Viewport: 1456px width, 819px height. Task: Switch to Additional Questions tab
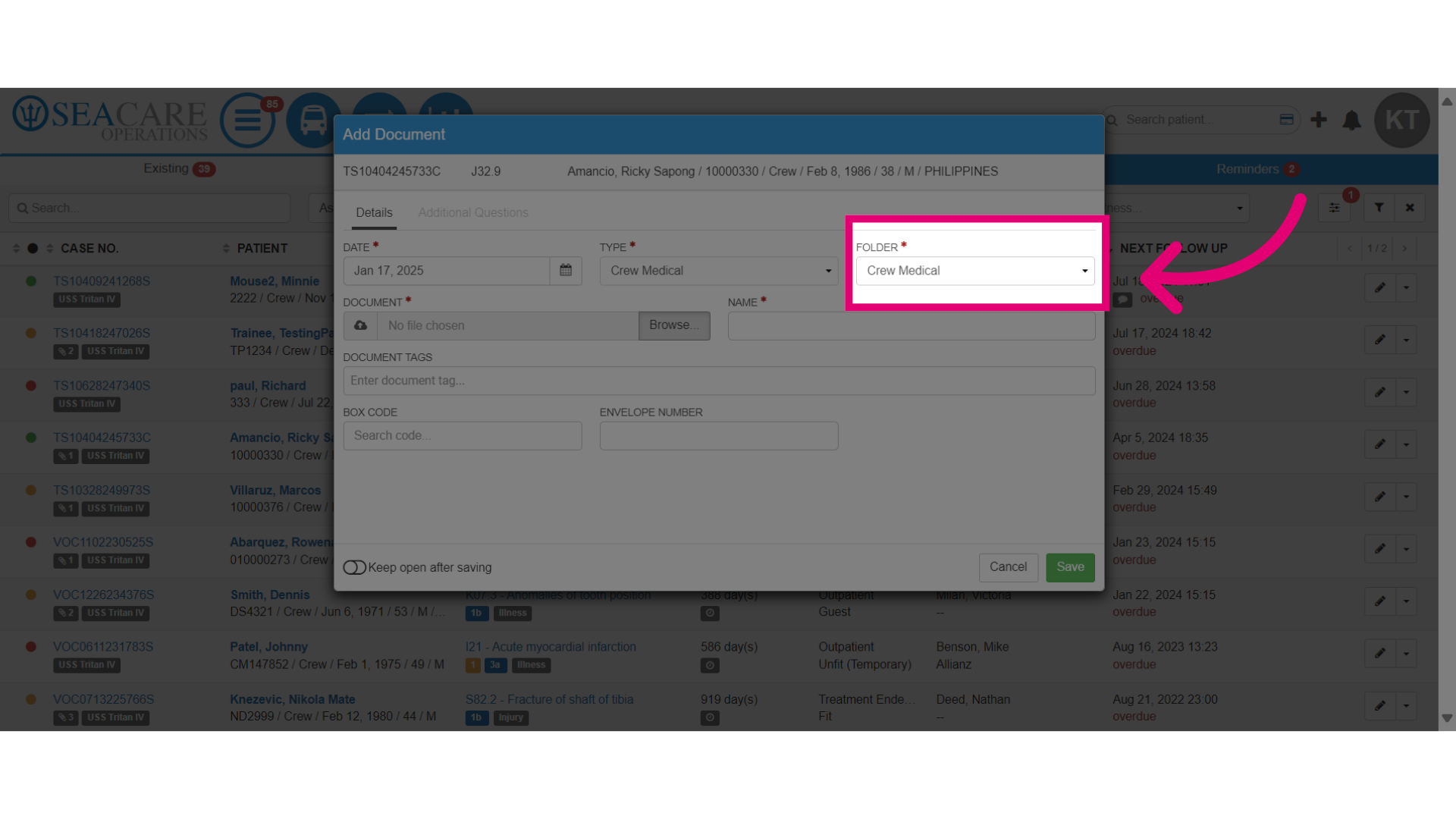point(473,212)
